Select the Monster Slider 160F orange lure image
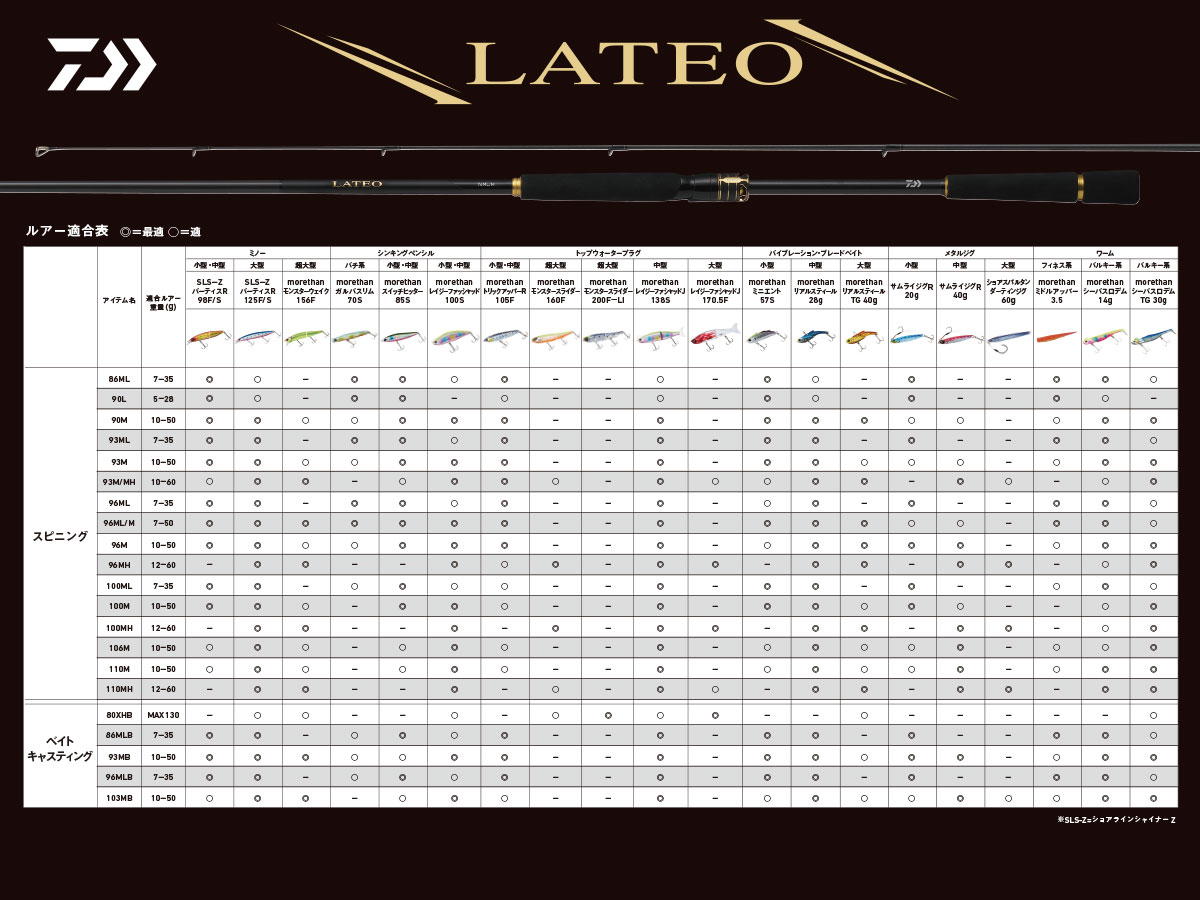 coord(555,339)
